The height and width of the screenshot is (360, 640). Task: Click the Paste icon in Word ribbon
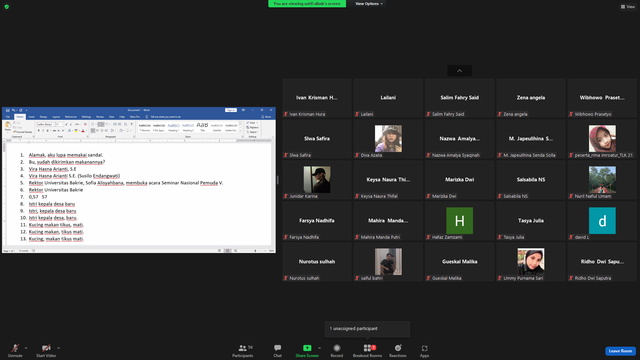pyautogui.click(x=8, y=124)
